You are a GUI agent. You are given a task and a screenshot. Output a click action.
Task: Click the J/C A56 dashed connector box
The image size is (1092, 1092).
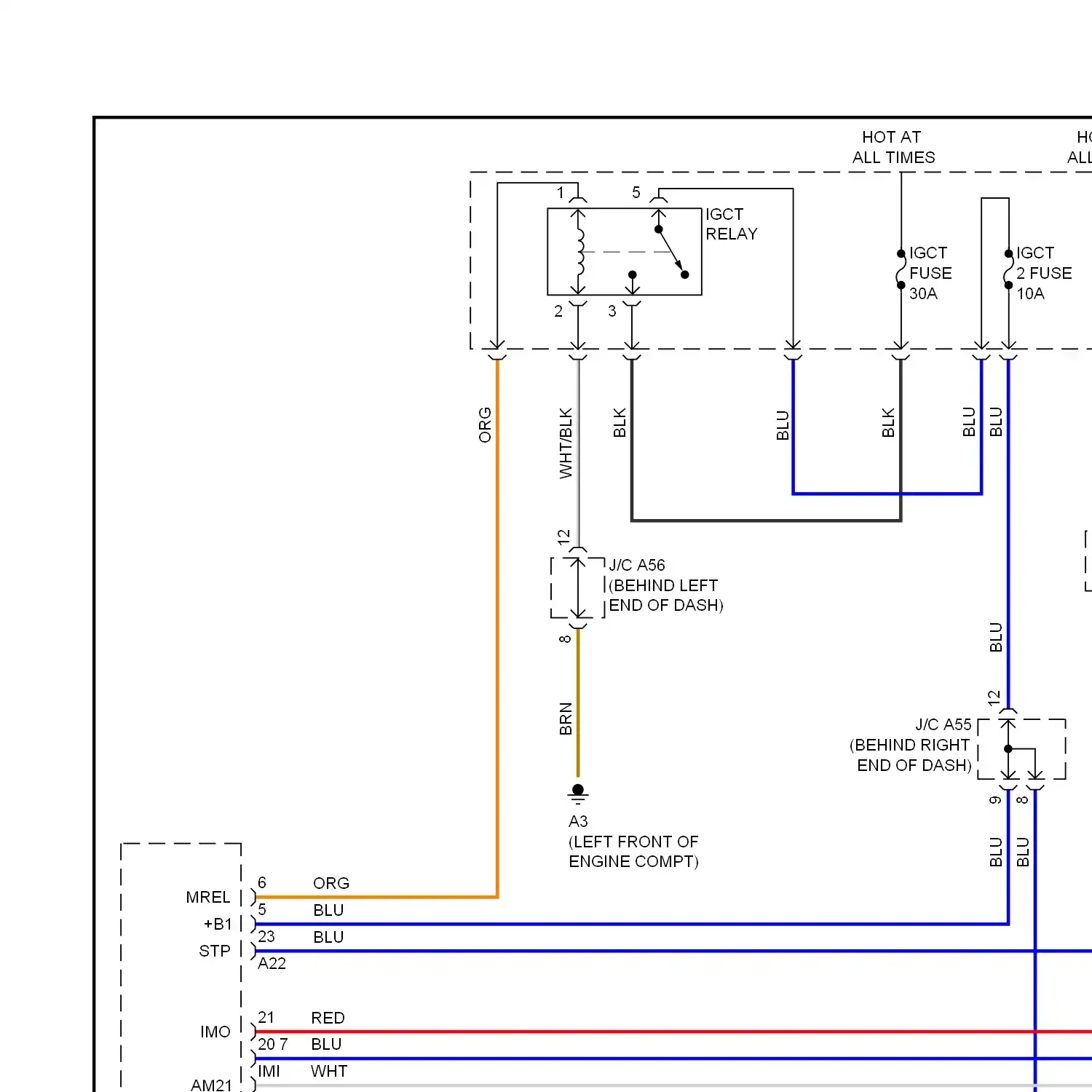click(x=578, y=588)
